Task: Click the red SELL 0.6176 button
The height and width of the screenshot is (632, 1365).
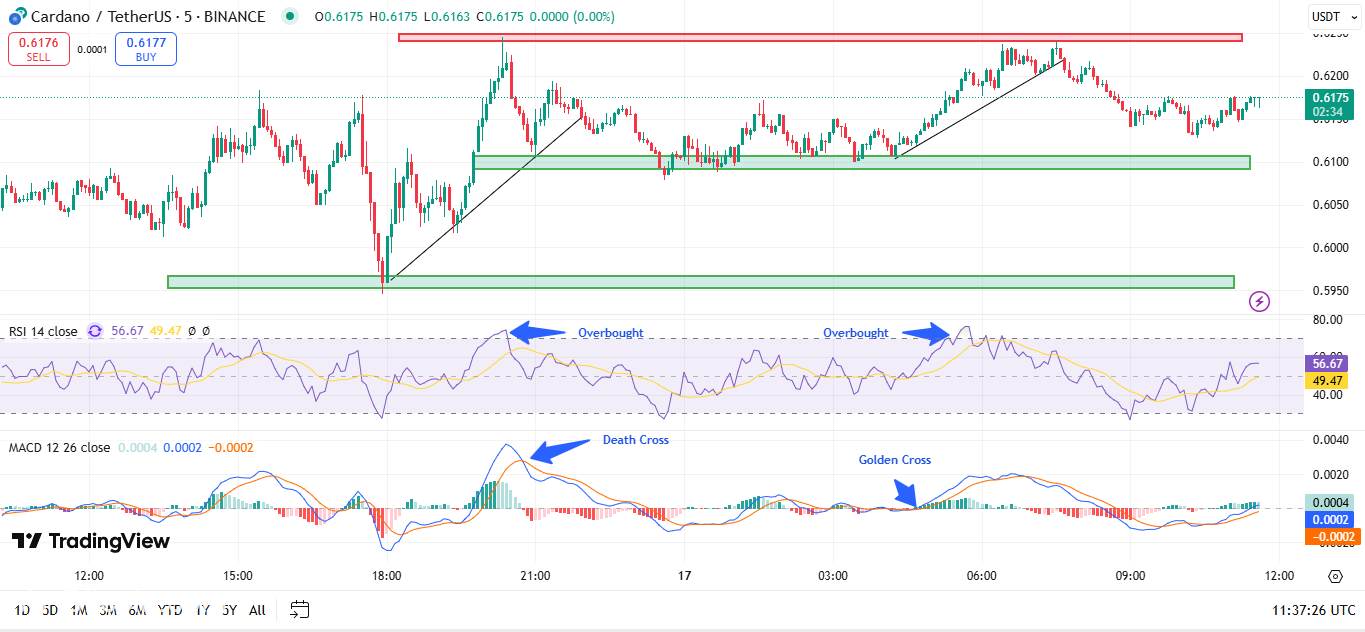Action: click(x=39, y=49)
